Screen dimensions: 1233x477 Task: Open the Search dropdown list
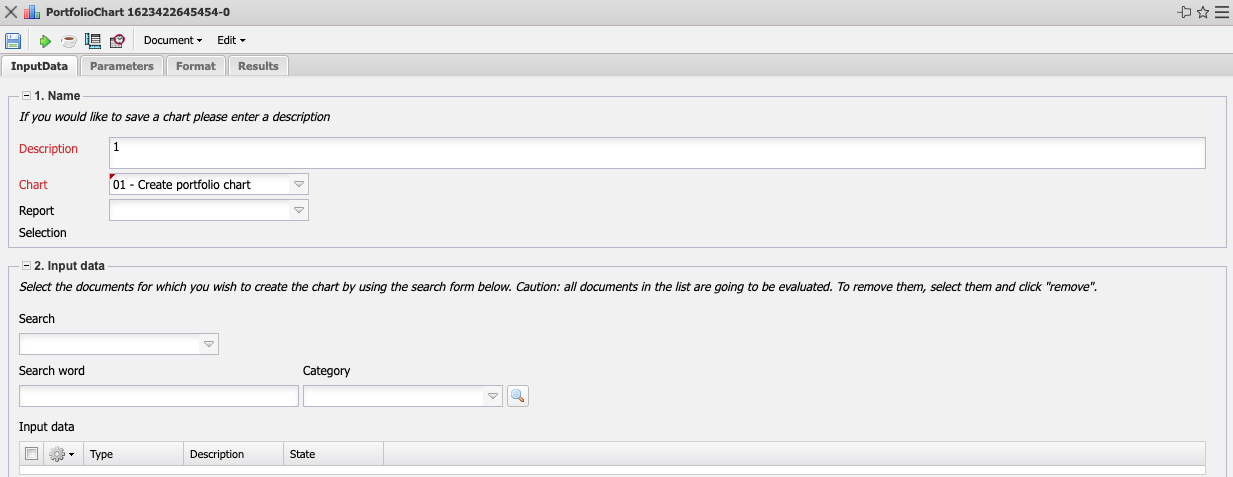click(208, 344)
